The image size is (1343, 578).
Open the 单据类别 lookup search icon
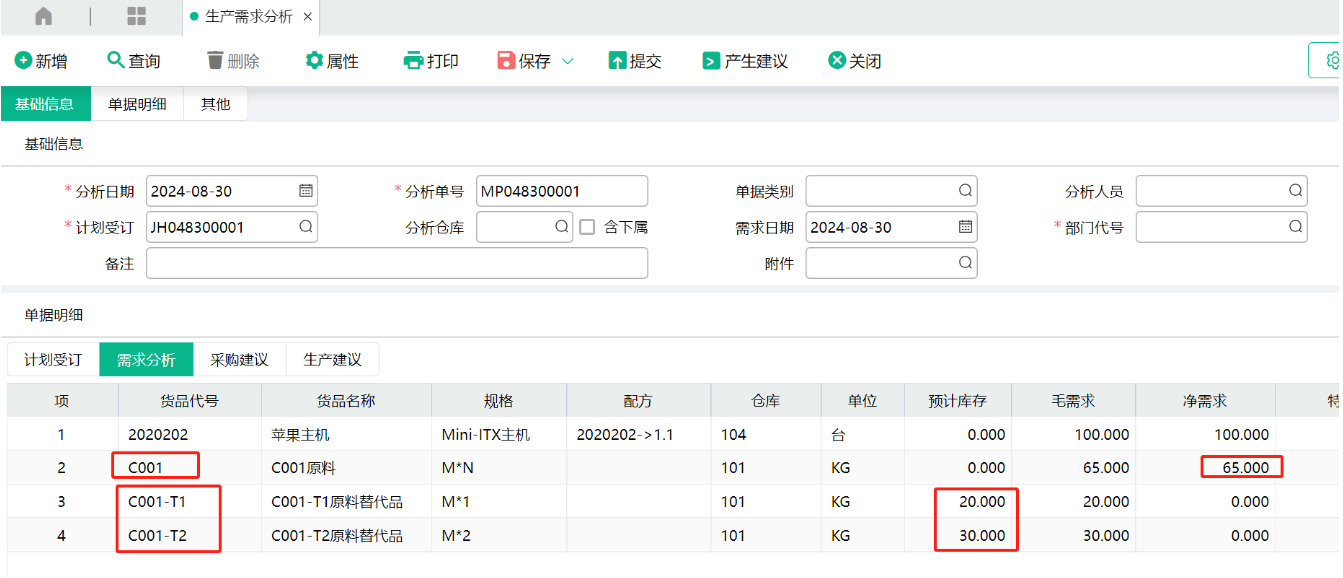click(x=965, y=191)
